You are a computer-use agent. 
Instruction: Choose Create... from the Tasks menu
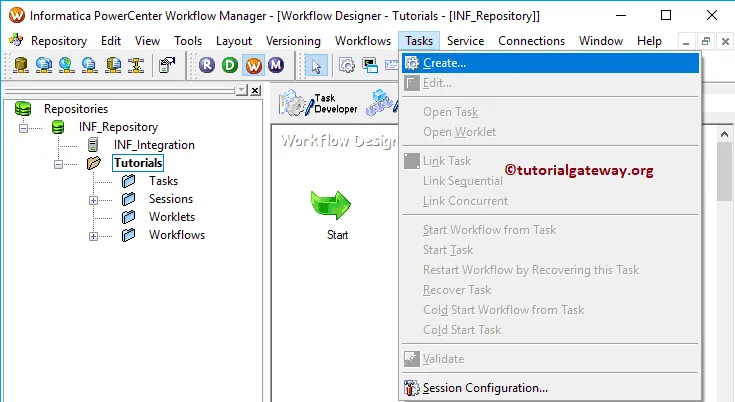[x=550, y=63]
